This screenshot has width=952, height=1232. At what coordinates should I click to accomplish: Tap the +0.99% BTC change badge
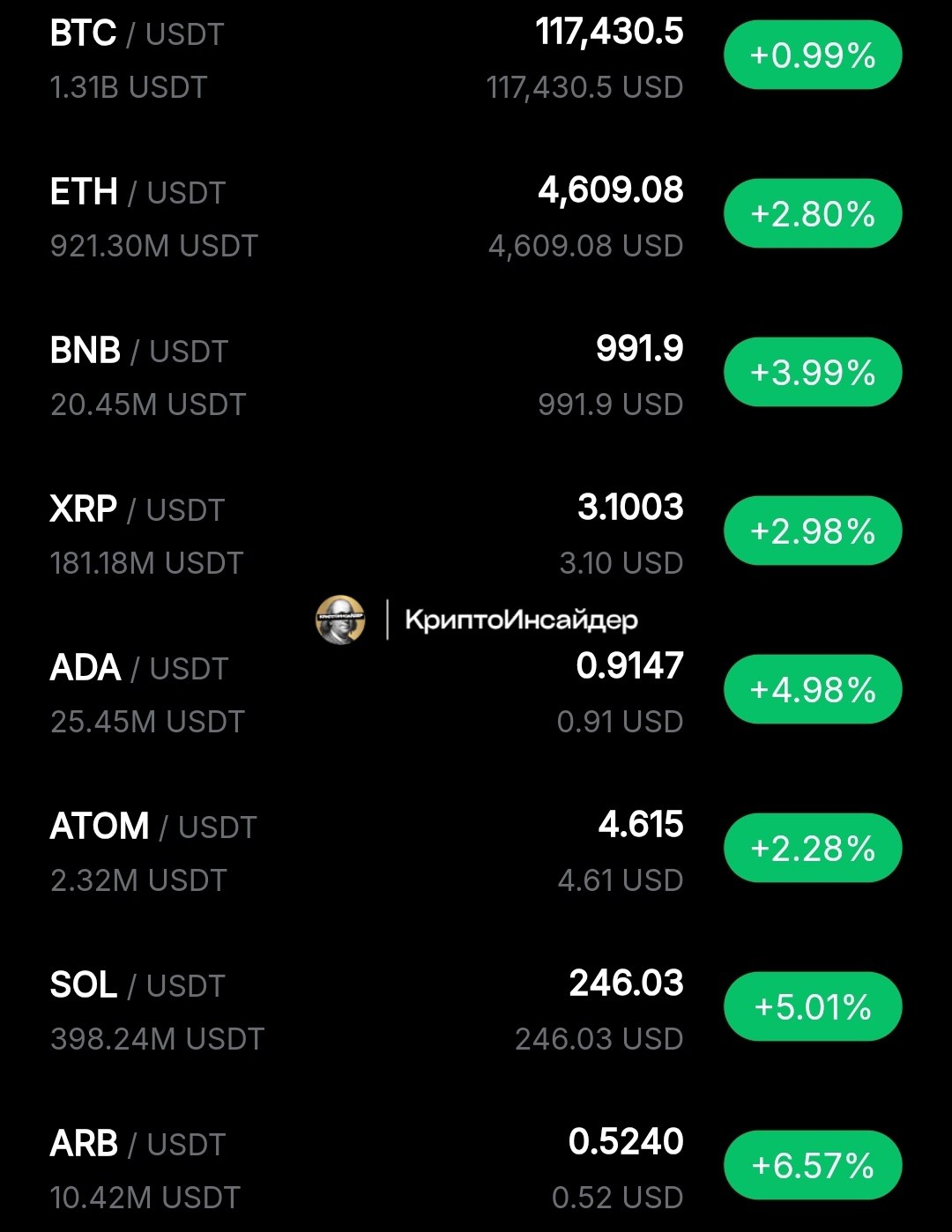click(813, 56)
